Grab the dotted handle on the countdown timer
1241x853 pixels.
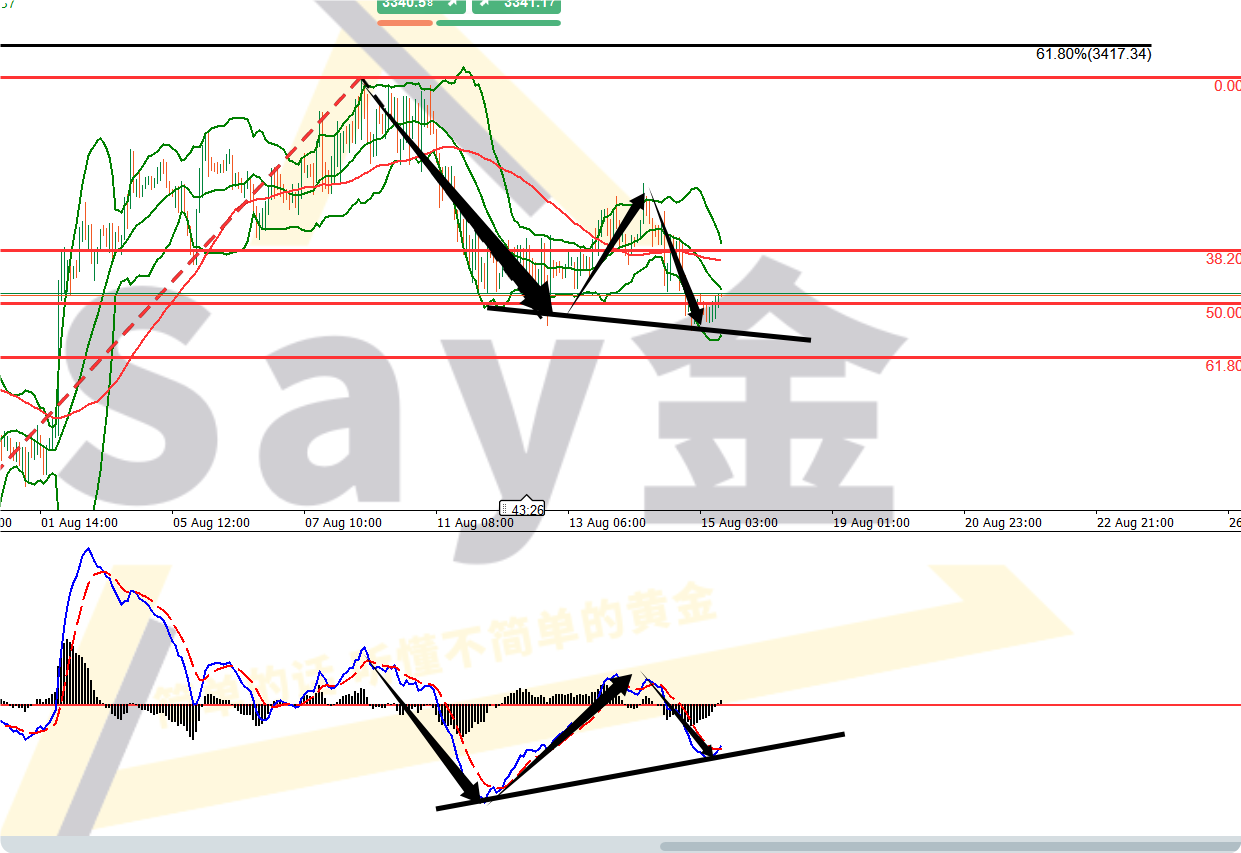click(x=506, y=509)
